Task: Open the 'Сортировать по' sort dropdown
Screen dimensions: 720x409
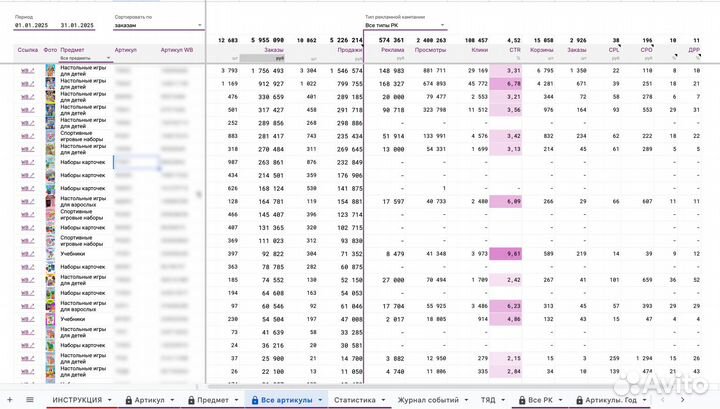Action: coord(157,26)
